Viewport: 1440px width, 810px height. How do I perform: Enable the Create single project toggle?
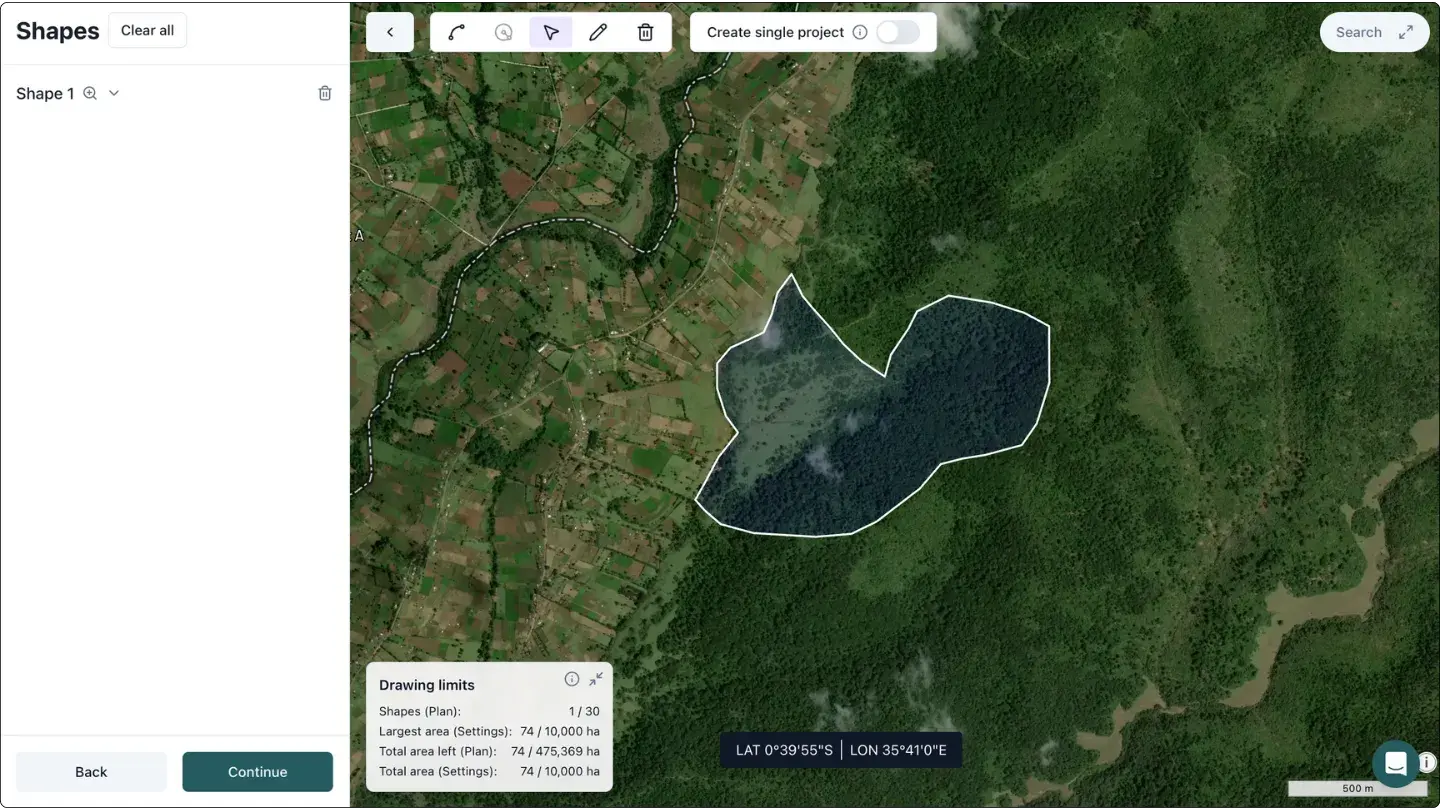[x=897, y=32]
